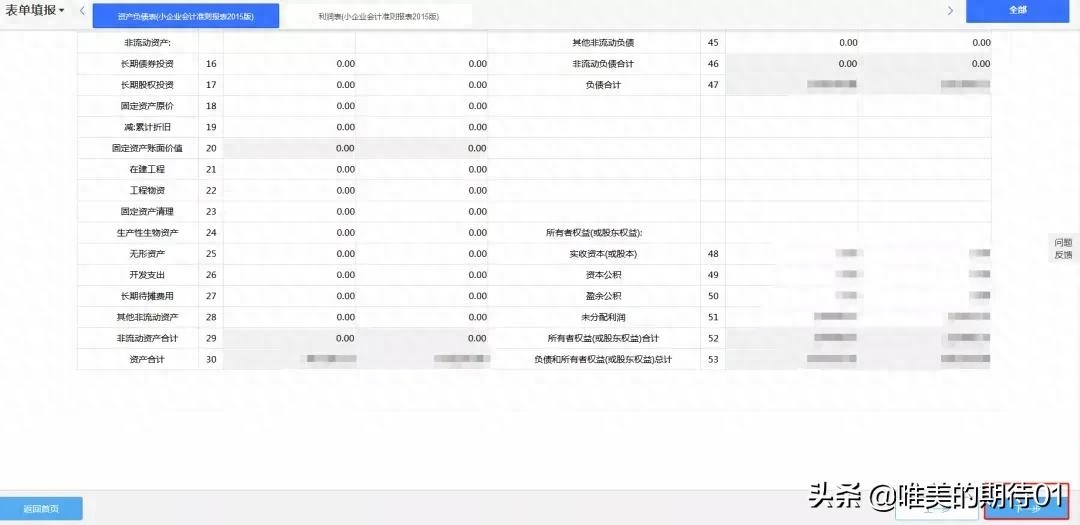Click the blue 全部 button

[x=1017, y=10]
